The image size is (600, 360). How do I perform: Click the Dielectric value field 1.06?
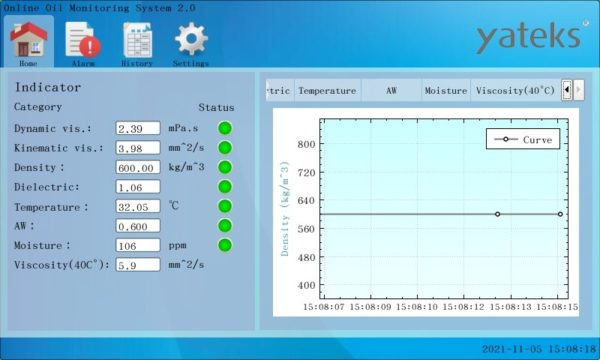[x=138, y=187]
